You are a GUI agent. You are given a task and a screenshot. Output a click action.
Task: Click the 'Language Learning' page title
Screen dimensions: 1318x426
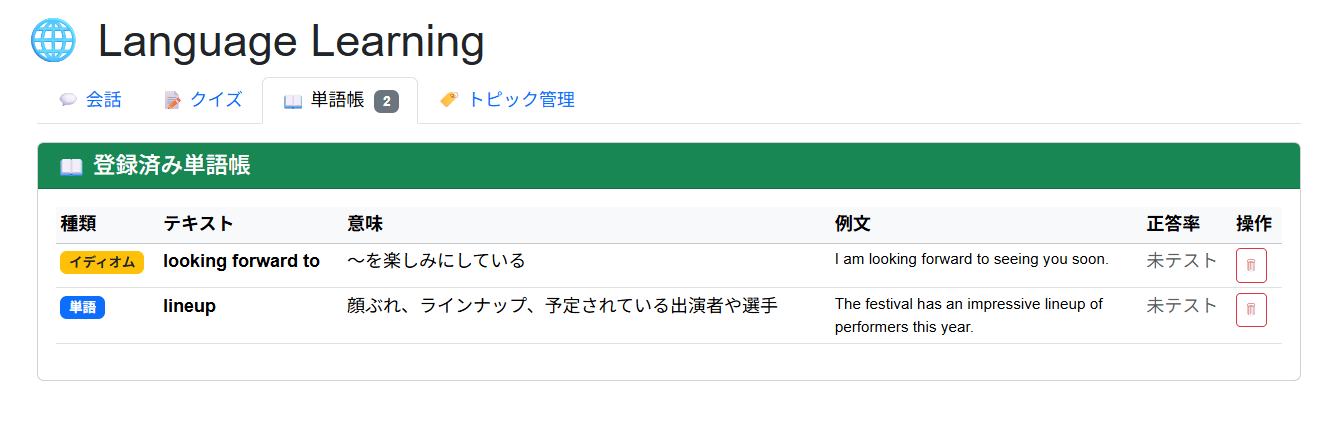[x=290, y=42]
